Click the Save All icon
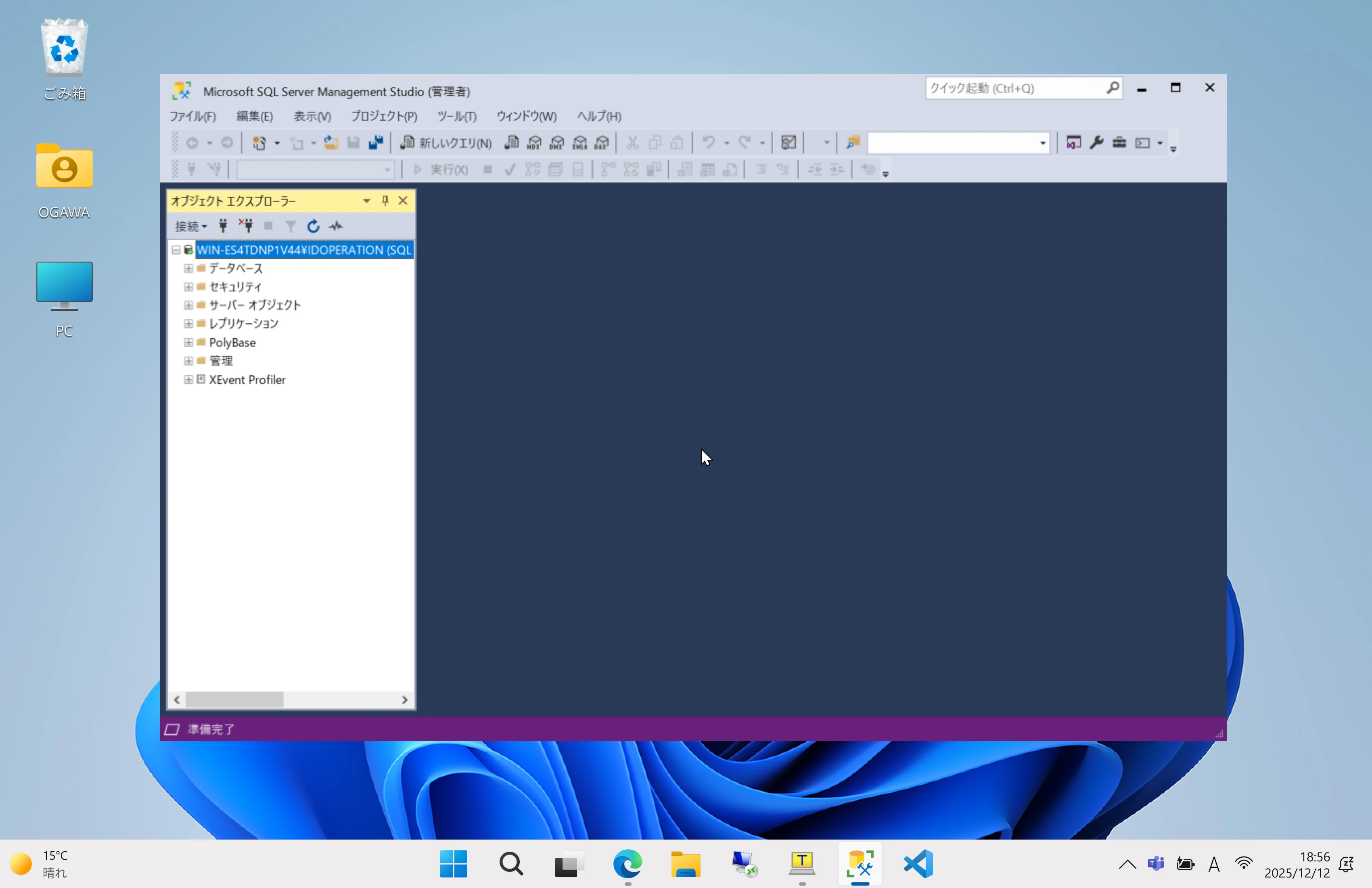This screenshot has width=1372, height=888. [376, 142]
